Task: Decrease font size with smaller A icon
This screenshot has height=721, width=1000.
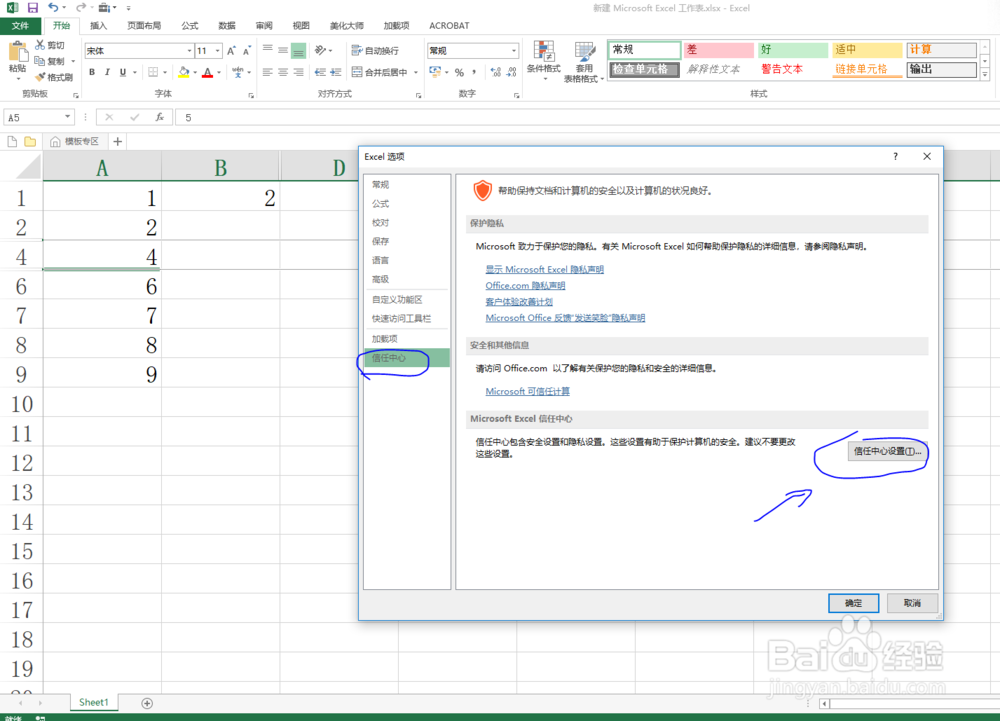Action: click(x=247, y=51)
